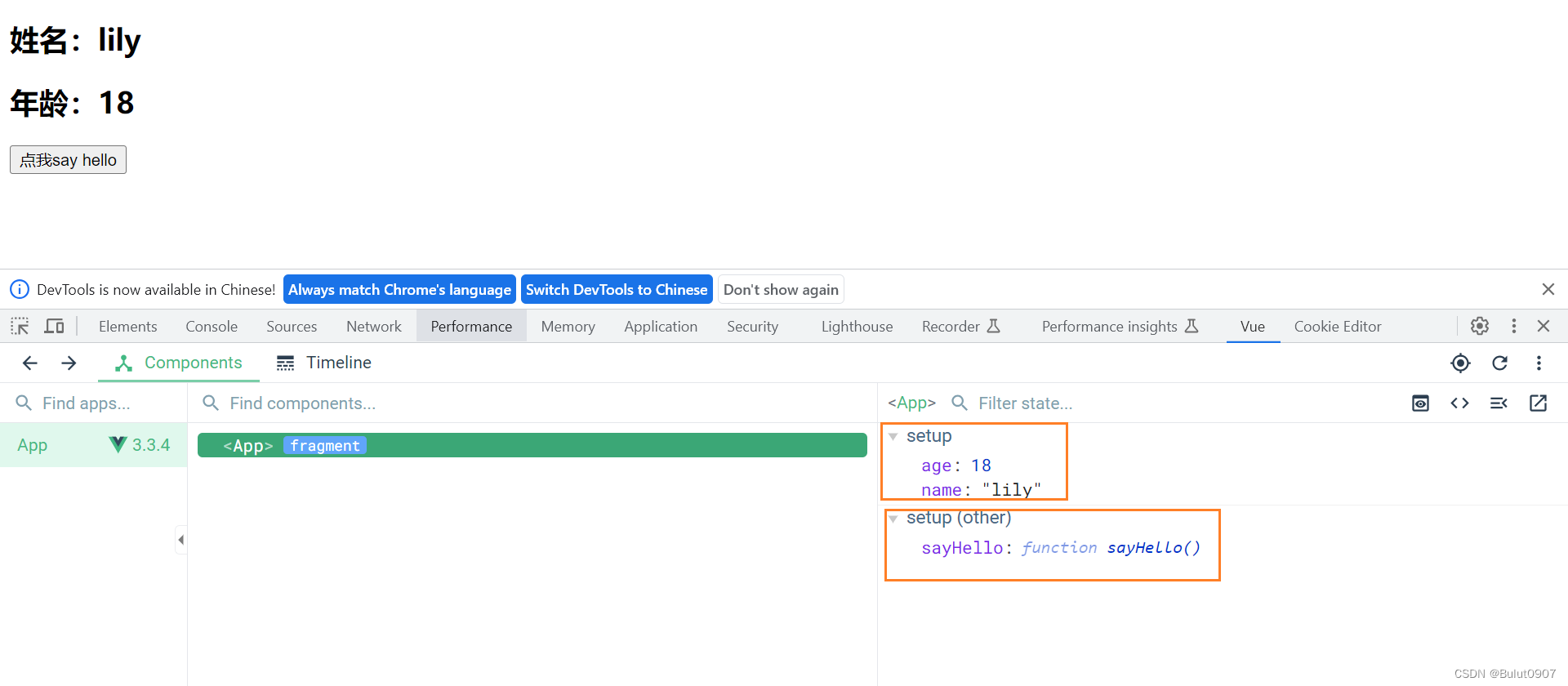Click Always match Chrome's language

pyautogui.click(x=399, y=290)
